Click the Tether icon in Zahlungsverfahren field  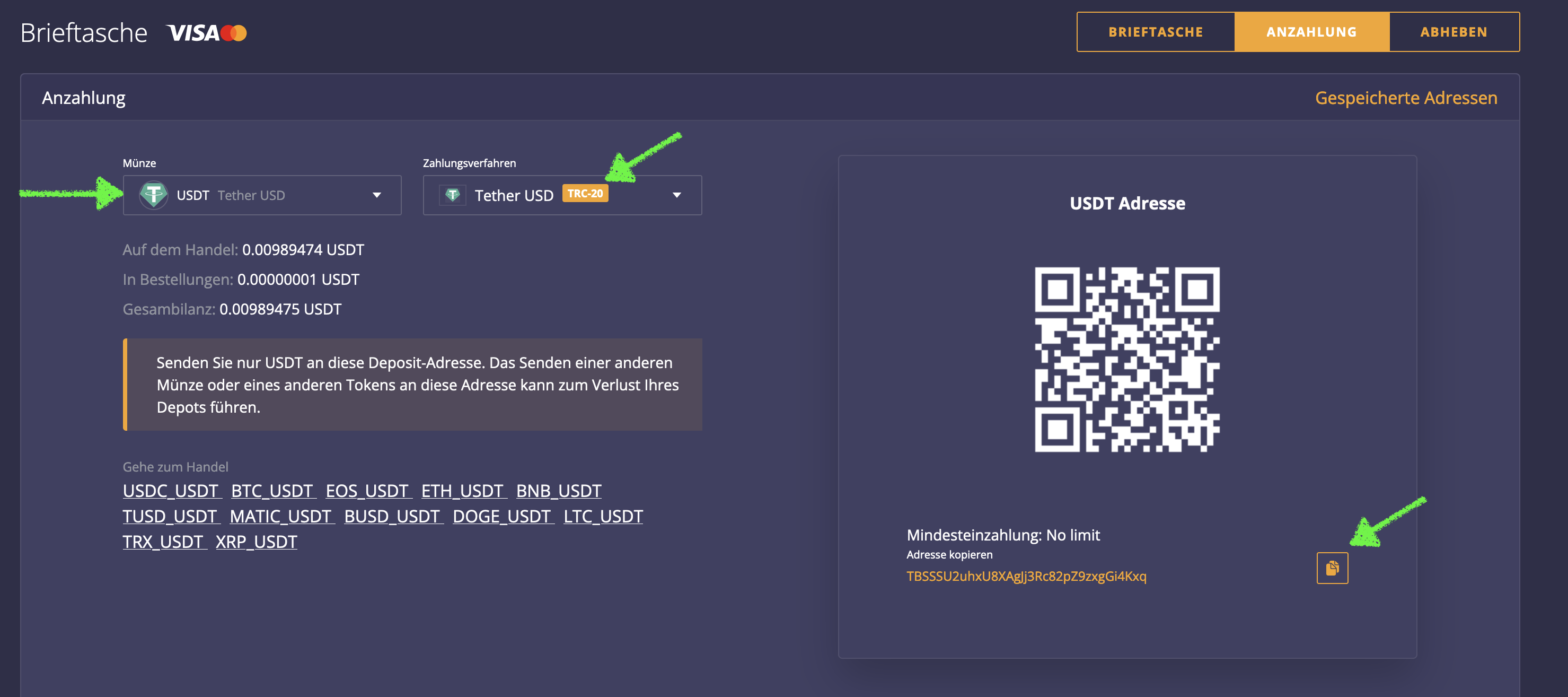[452, 195]
